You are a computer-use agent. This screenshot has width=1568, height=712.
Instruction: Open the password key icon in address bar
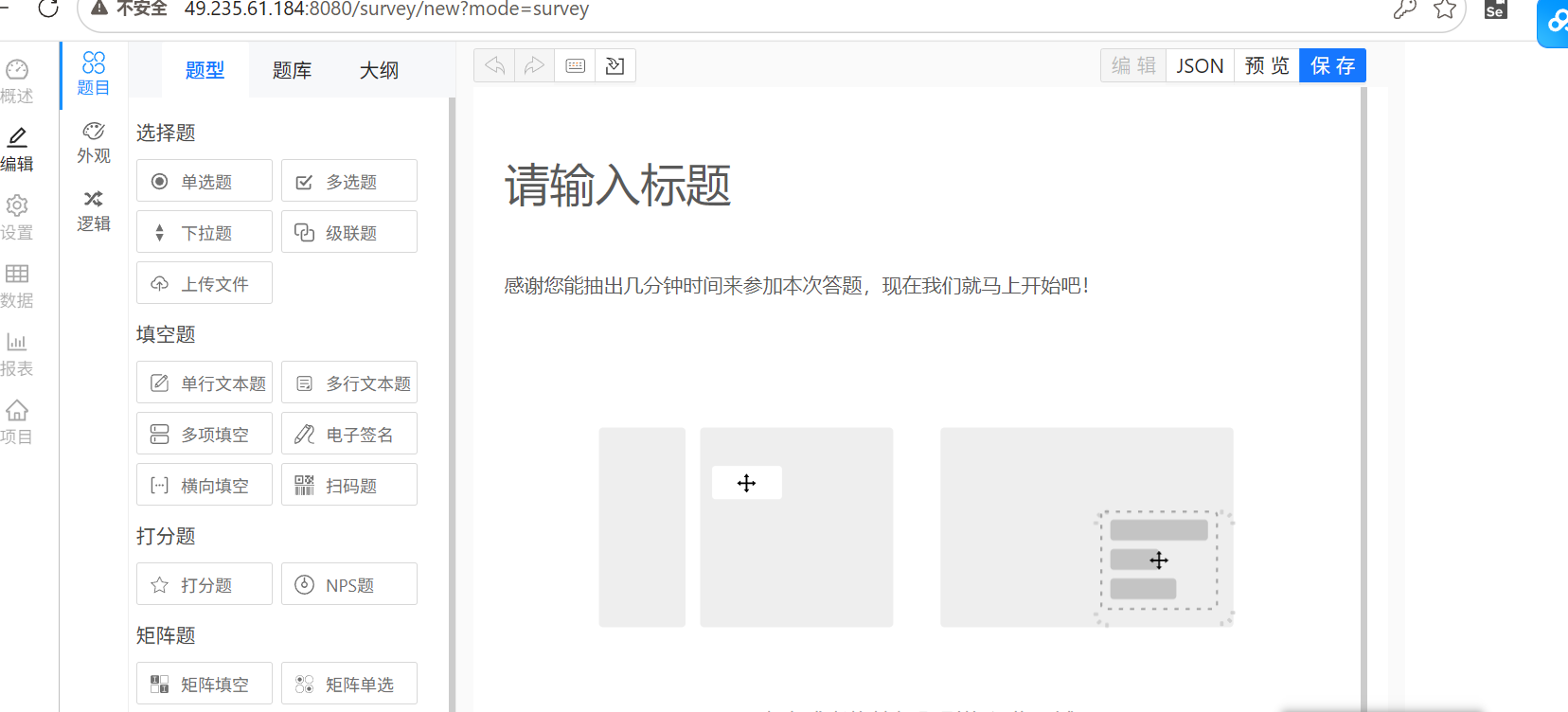(1405, 9)
